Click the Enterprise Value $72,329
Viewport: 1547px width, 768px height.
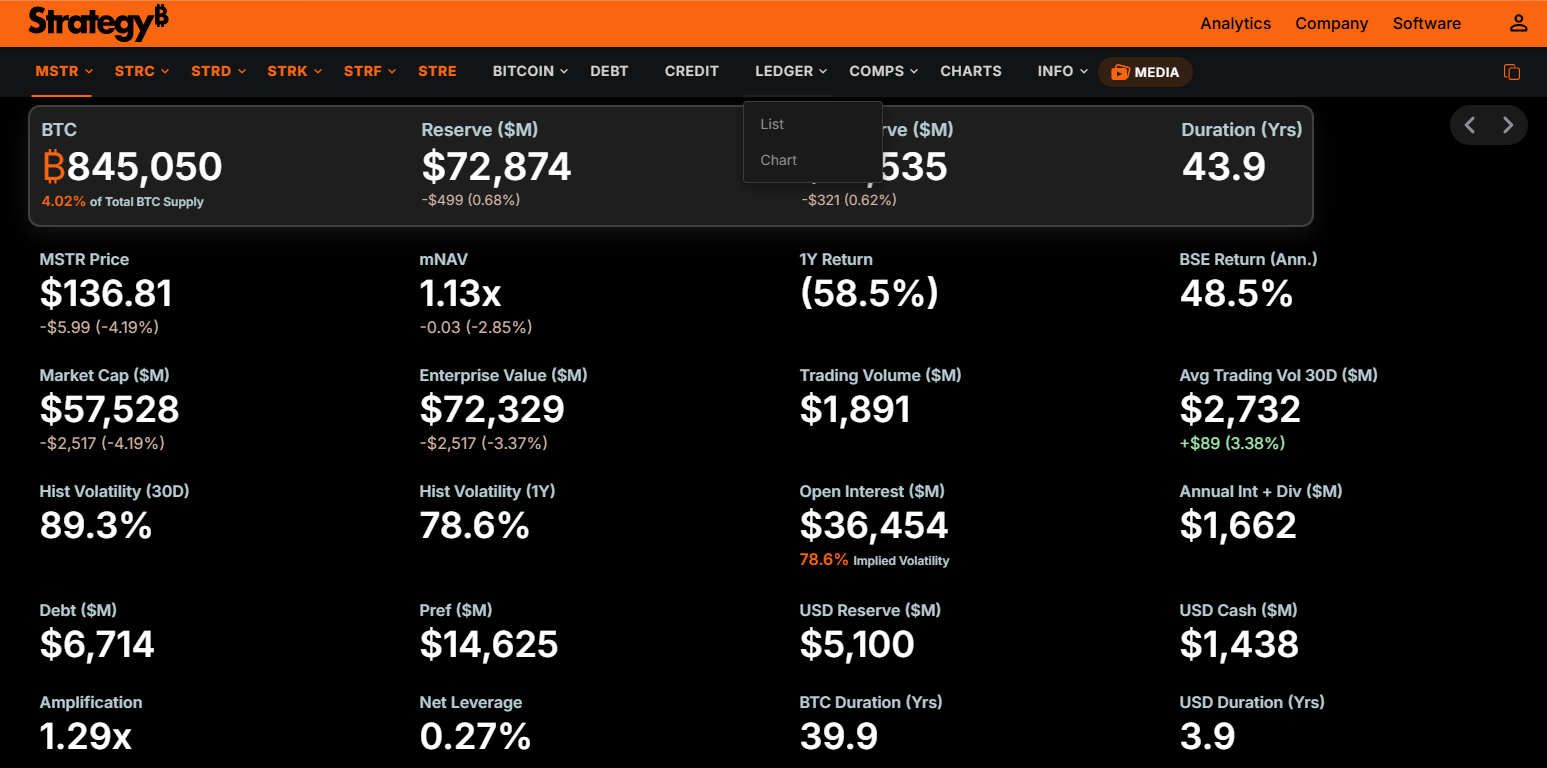tap(492, 409)
